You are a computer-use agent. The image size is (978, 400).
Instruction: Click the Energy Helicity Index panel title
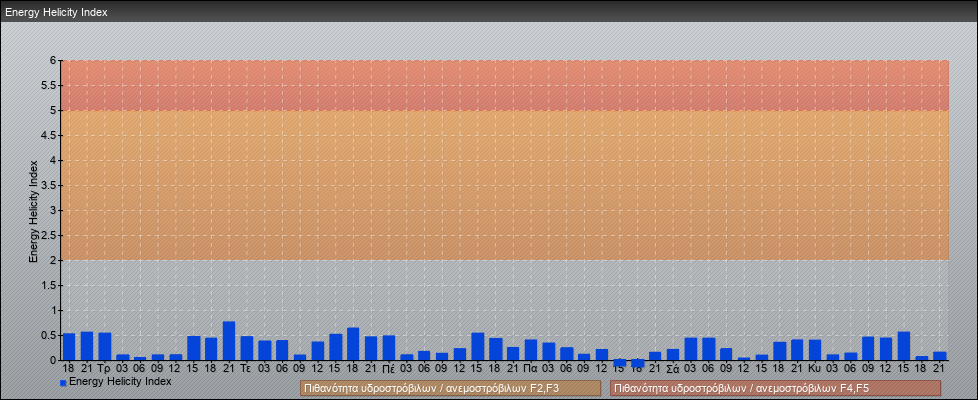coord(56,12)
